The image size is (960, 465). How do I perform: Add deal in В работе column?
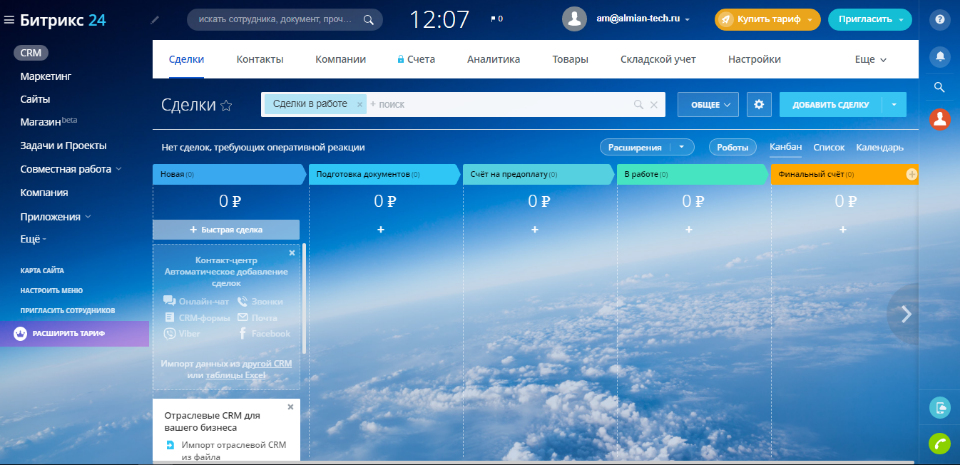pos(689,229)
